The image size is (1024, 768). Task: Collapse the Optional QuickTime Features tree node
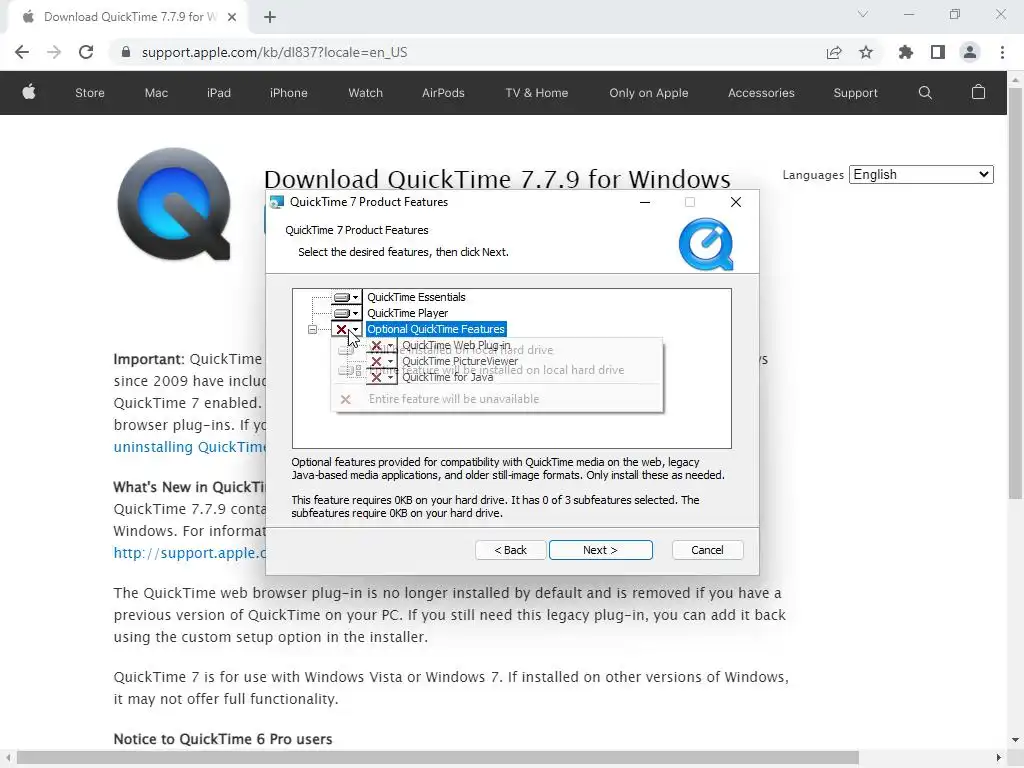coord(312,330)
